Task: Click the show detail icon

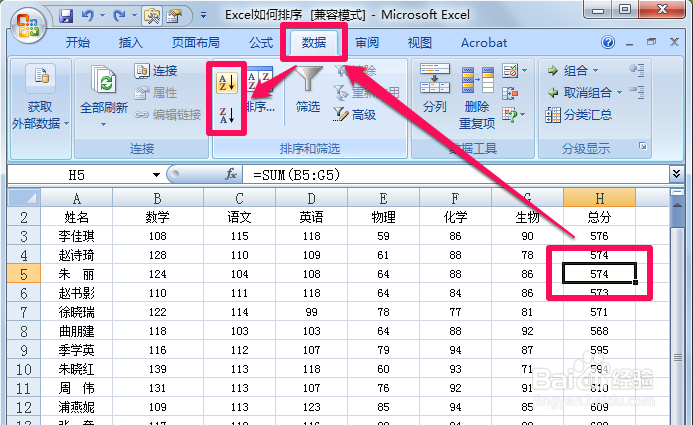Action: (x=637, y=70)
